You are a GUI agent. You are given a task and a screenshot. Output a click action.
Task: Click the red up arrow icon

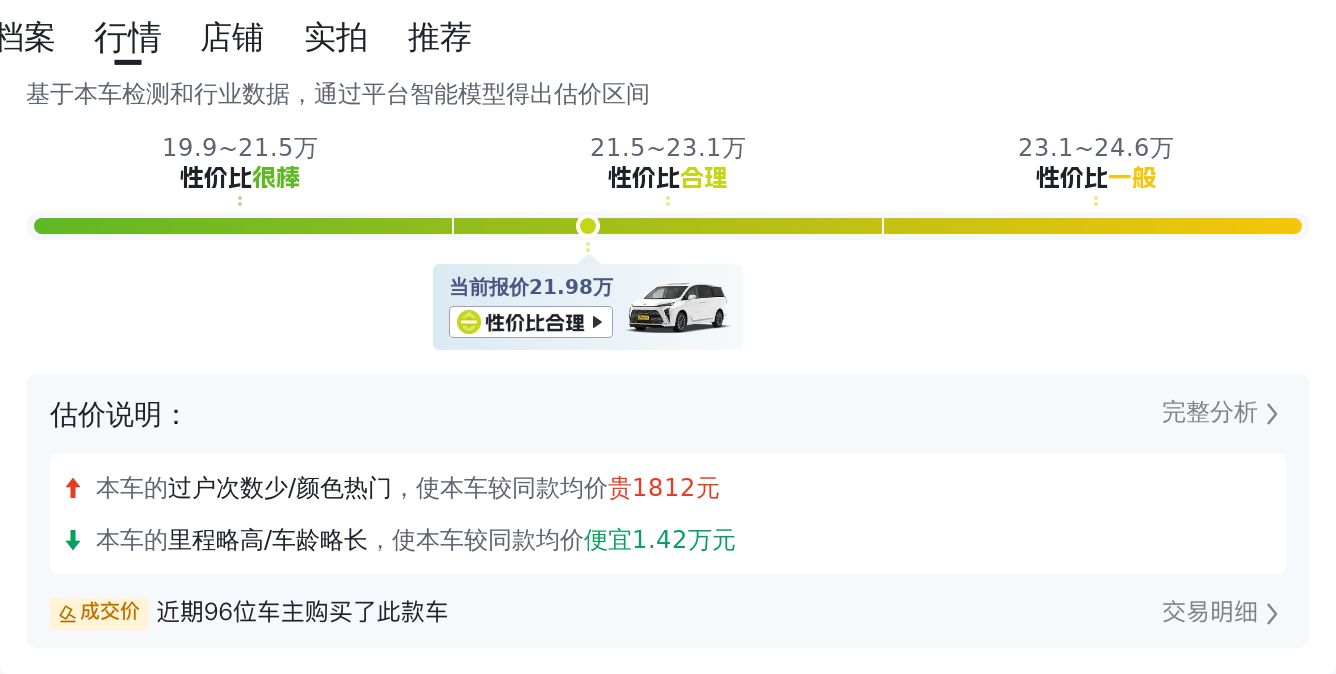(72, 488)
